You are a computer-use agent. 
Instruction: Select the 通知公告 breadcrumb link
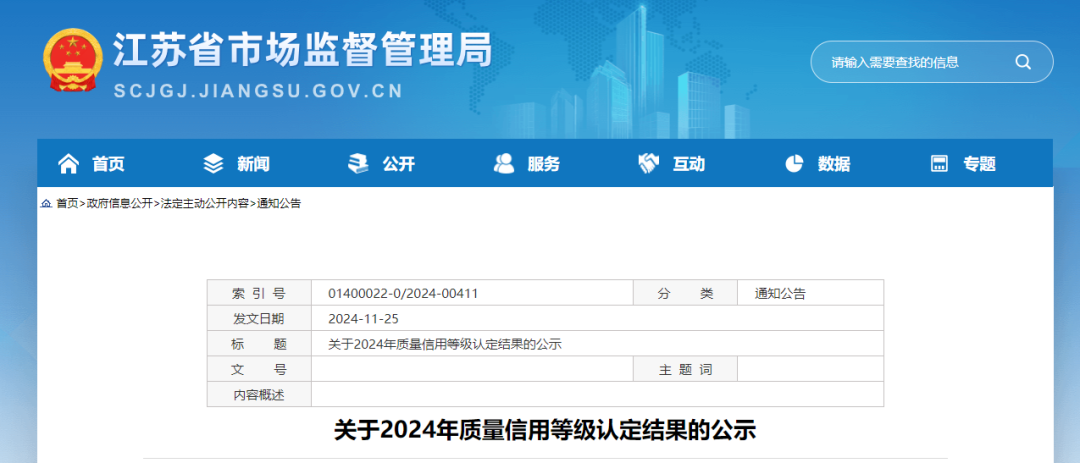[279, 203]
